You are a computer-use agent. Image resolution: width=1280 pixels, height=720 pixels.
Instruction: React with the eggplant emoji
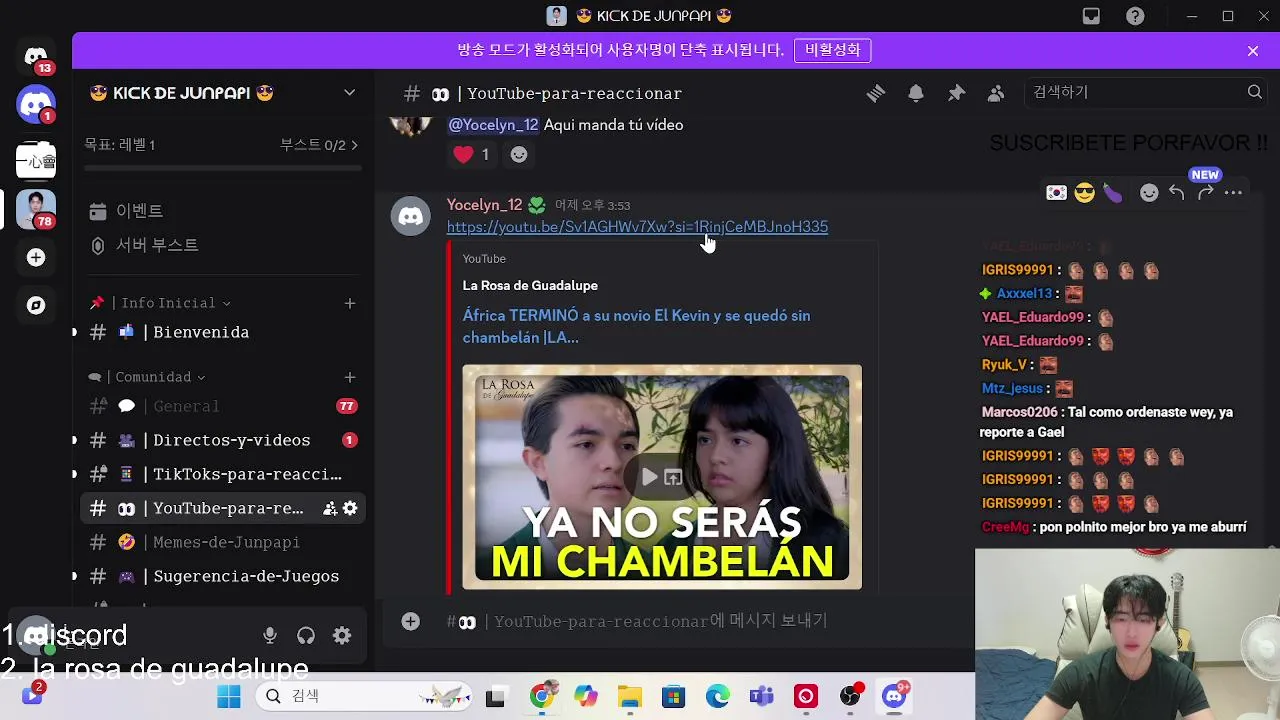pos(1113,193)
